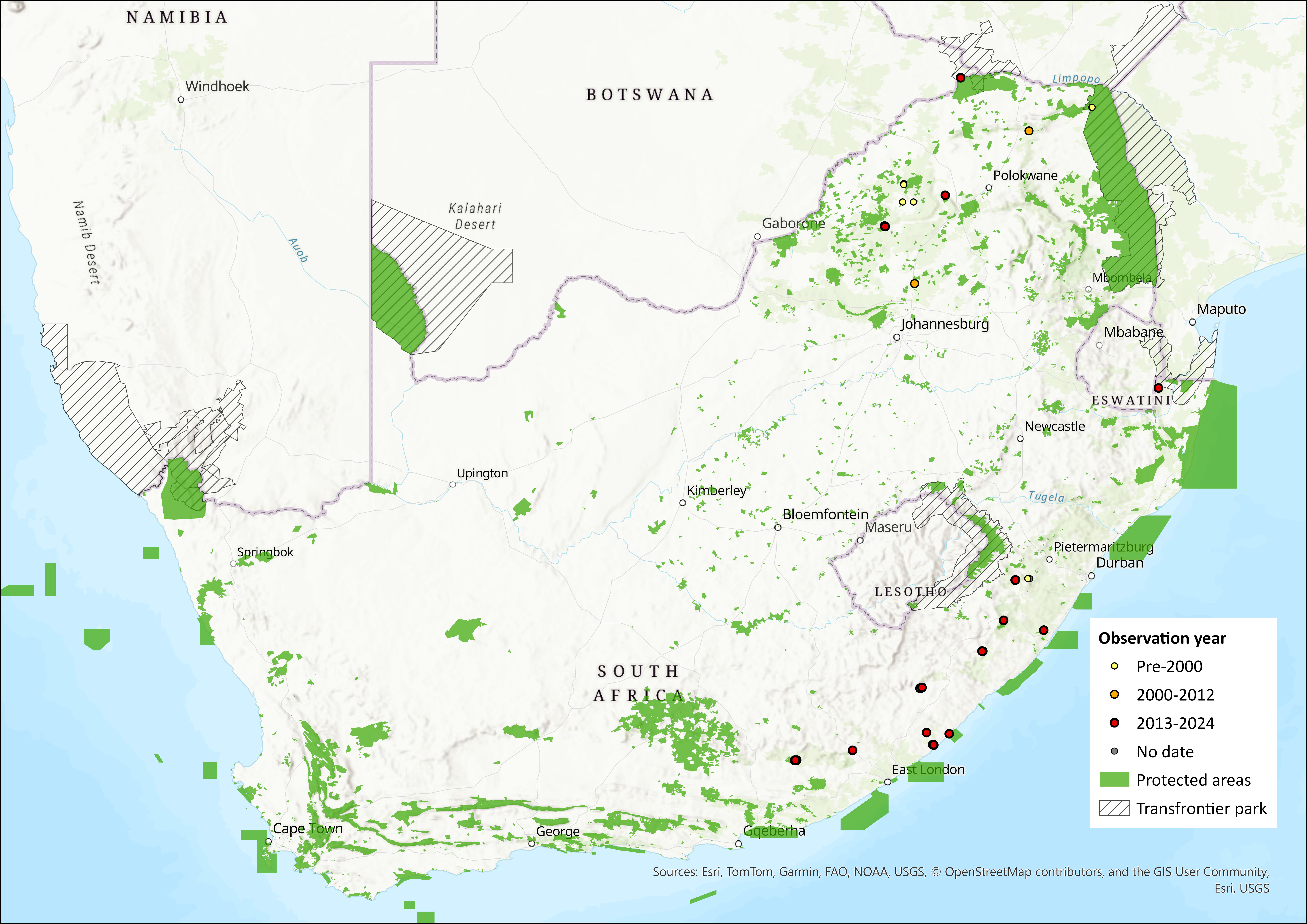This screenshot has height=924, width=1307.
Task: Click the BOTSWANA country label
Action: coord(650,94)
